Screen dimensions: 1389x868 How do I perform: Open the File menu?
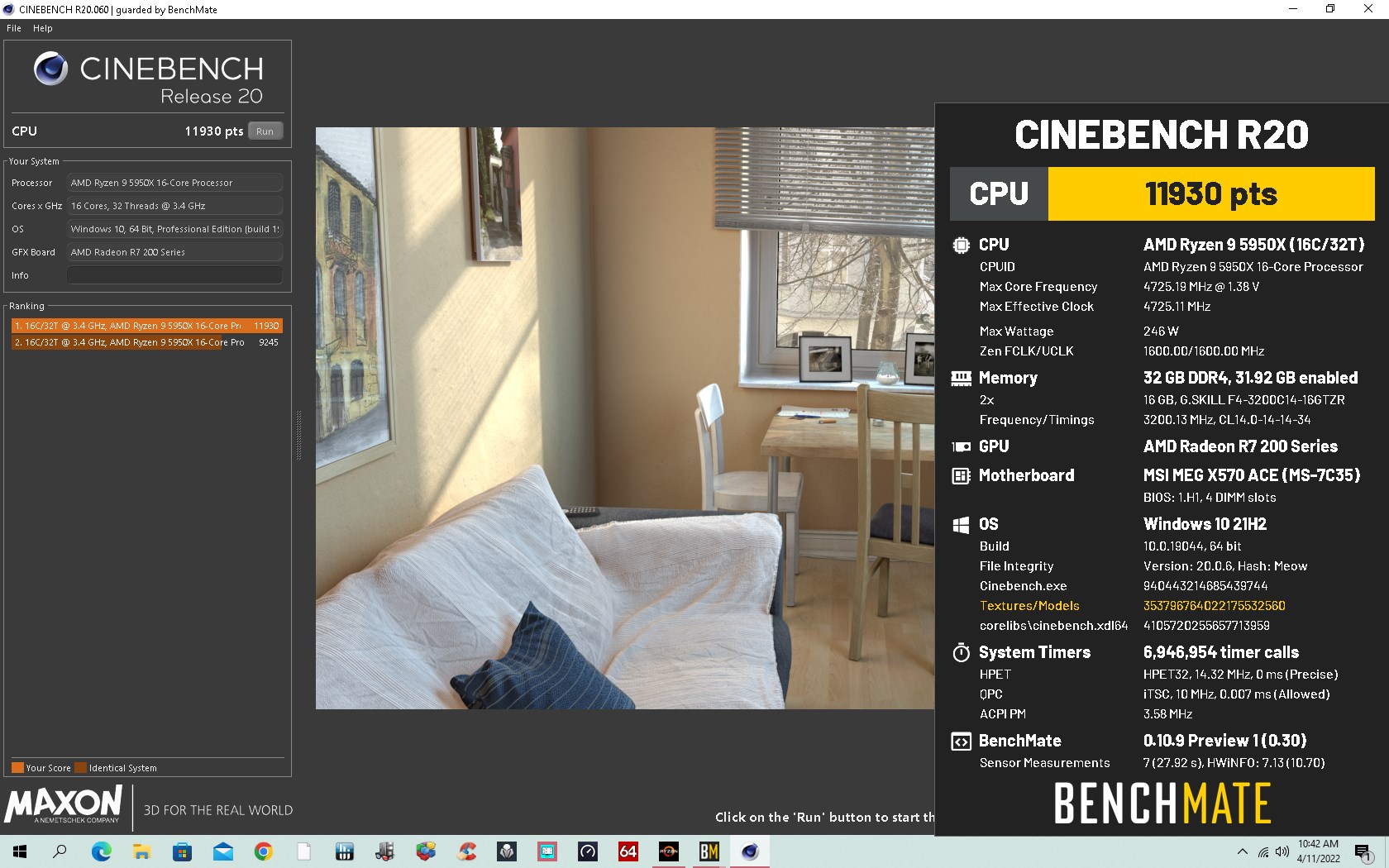pos(14,28)
